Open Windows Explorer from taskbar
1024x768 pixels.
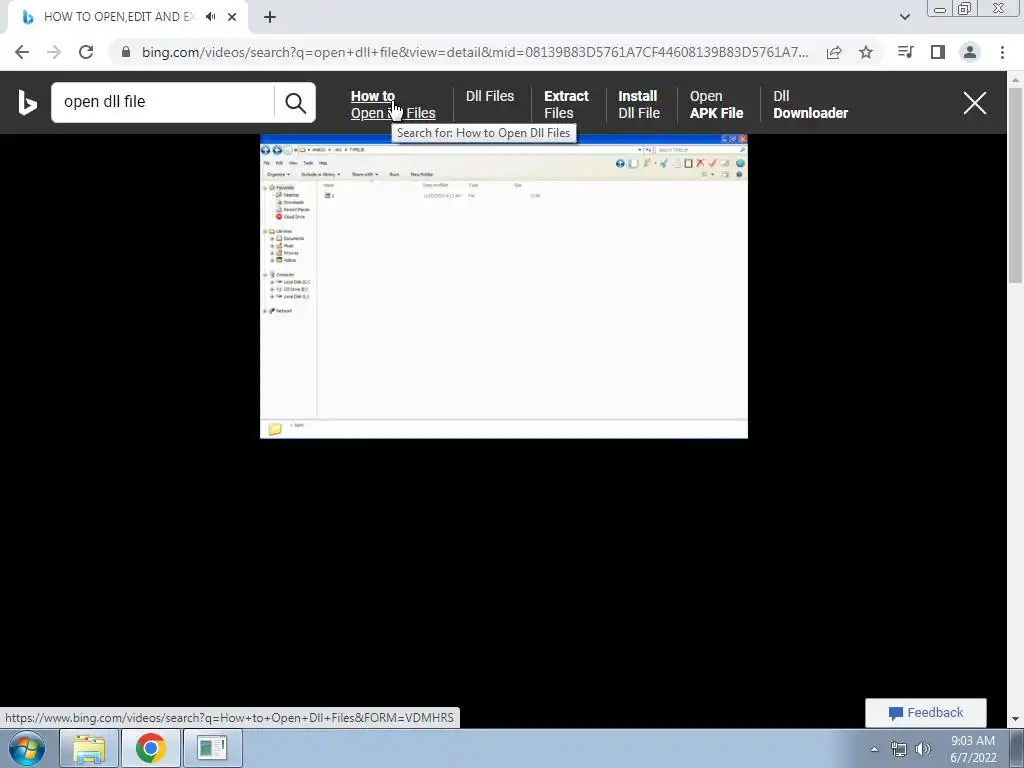pyautogui.click(x=89, y=748)
